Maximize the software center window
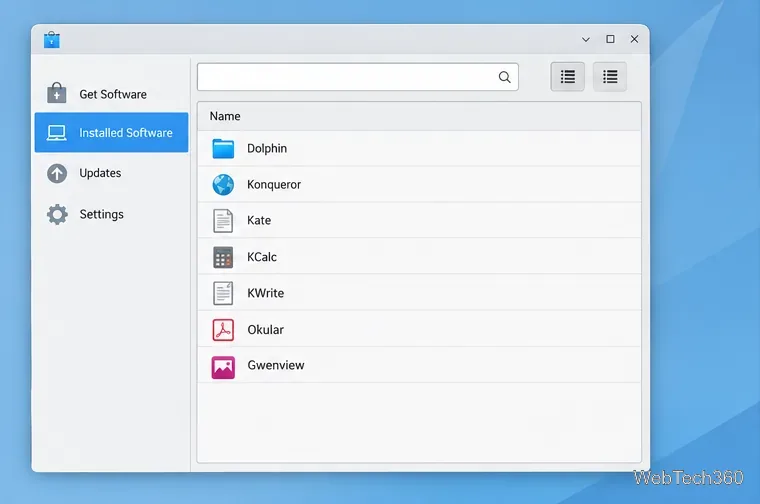 (x=610, y=39)
